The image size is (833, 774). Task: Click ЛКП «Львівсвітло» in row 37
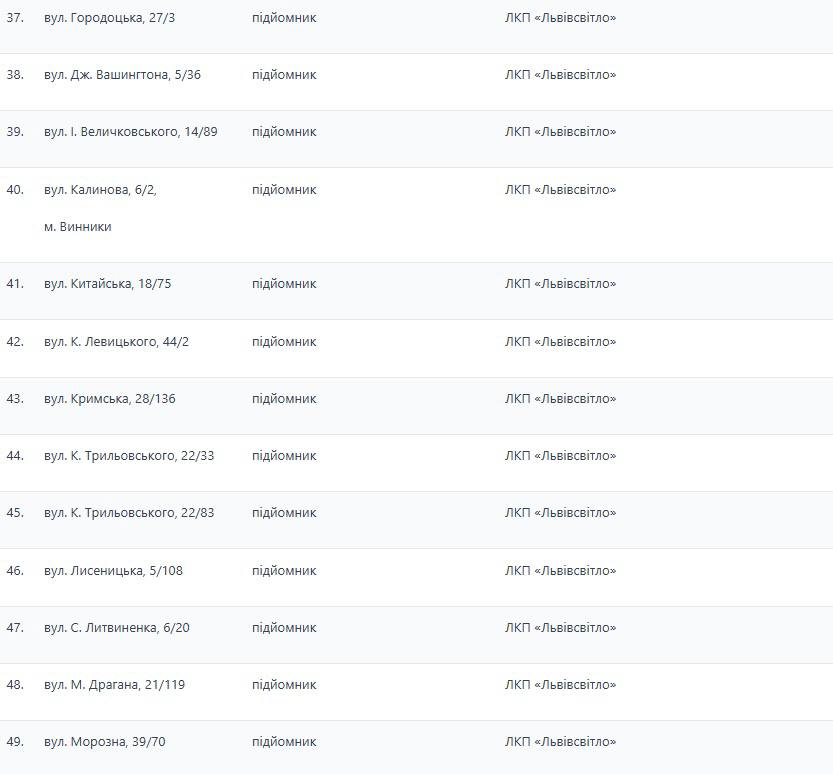[x=560, y=17]
